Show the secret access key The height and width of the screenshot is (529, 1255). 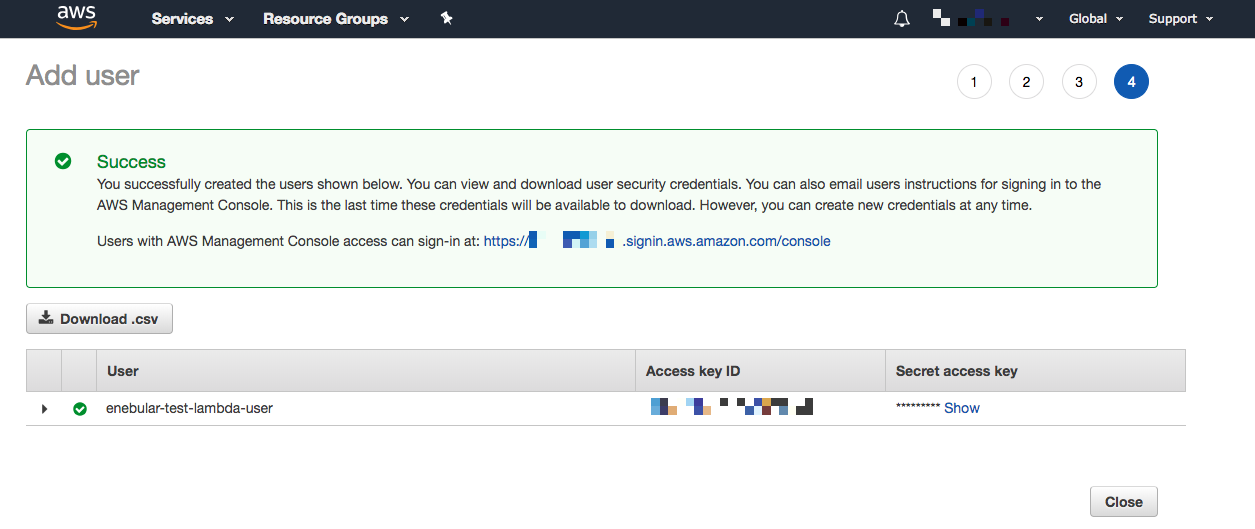[x=961, y=408]
